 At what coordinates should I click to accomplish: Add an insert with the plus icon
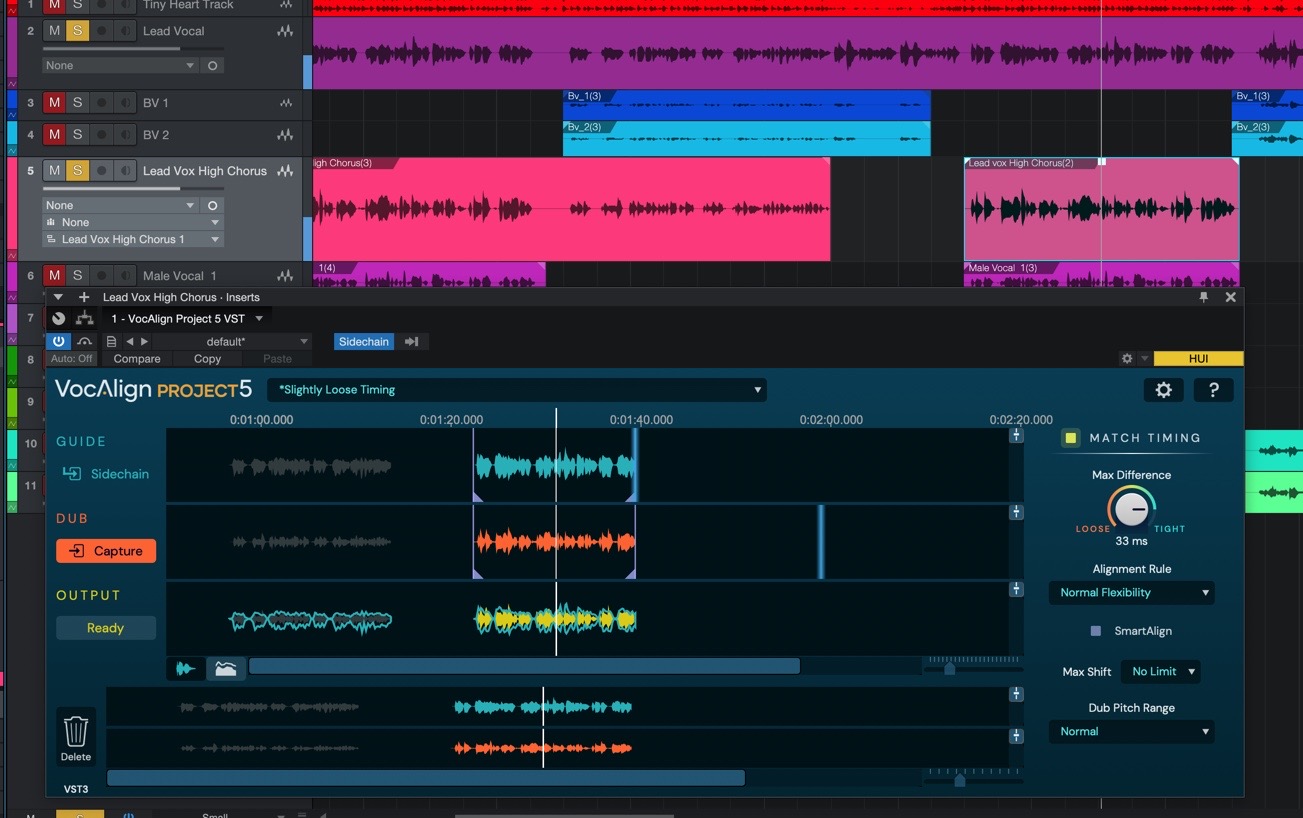pyautogui.click(x=84, y=297)
